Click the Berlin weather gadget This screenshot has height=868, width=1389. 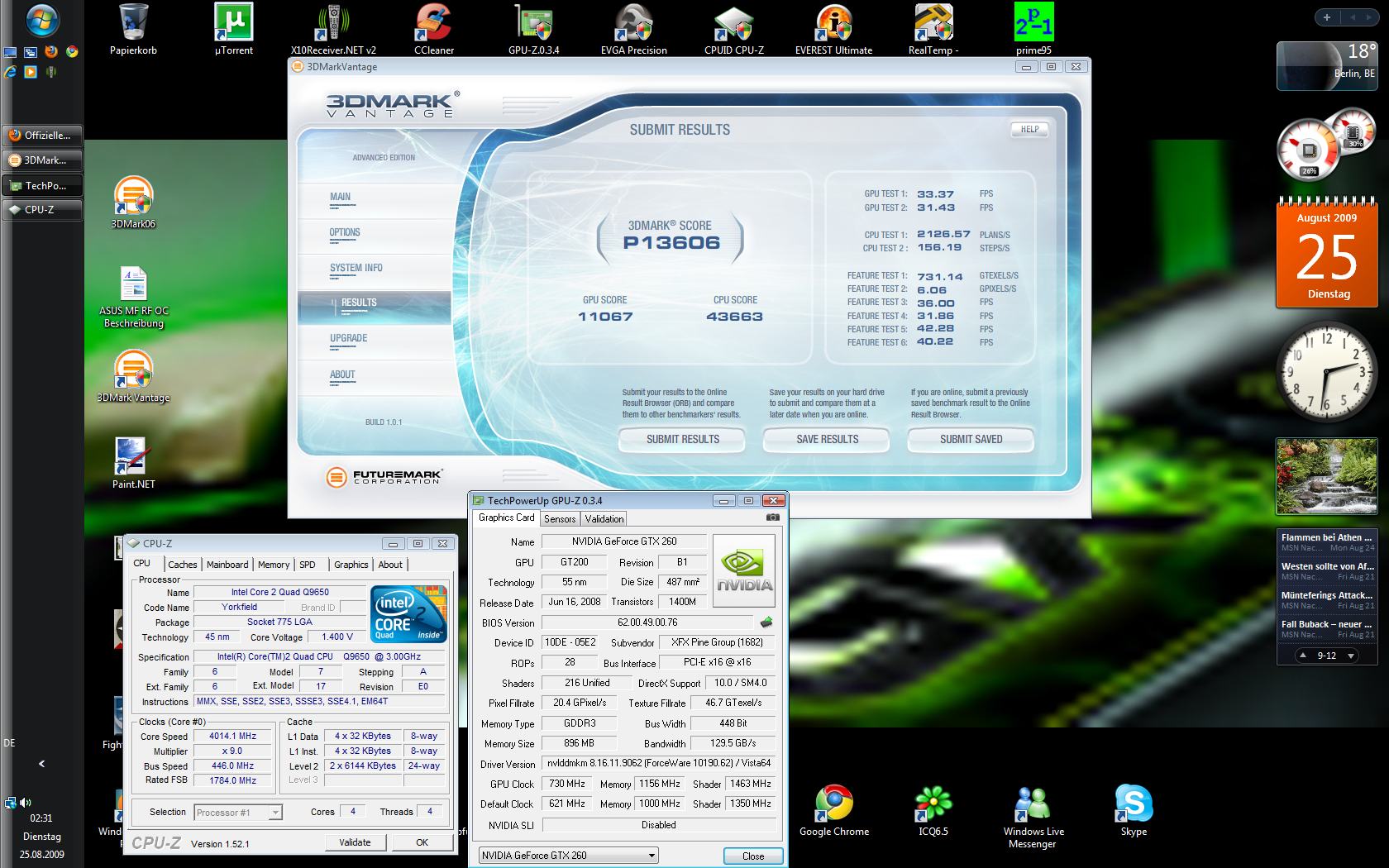pos(1326,65)
